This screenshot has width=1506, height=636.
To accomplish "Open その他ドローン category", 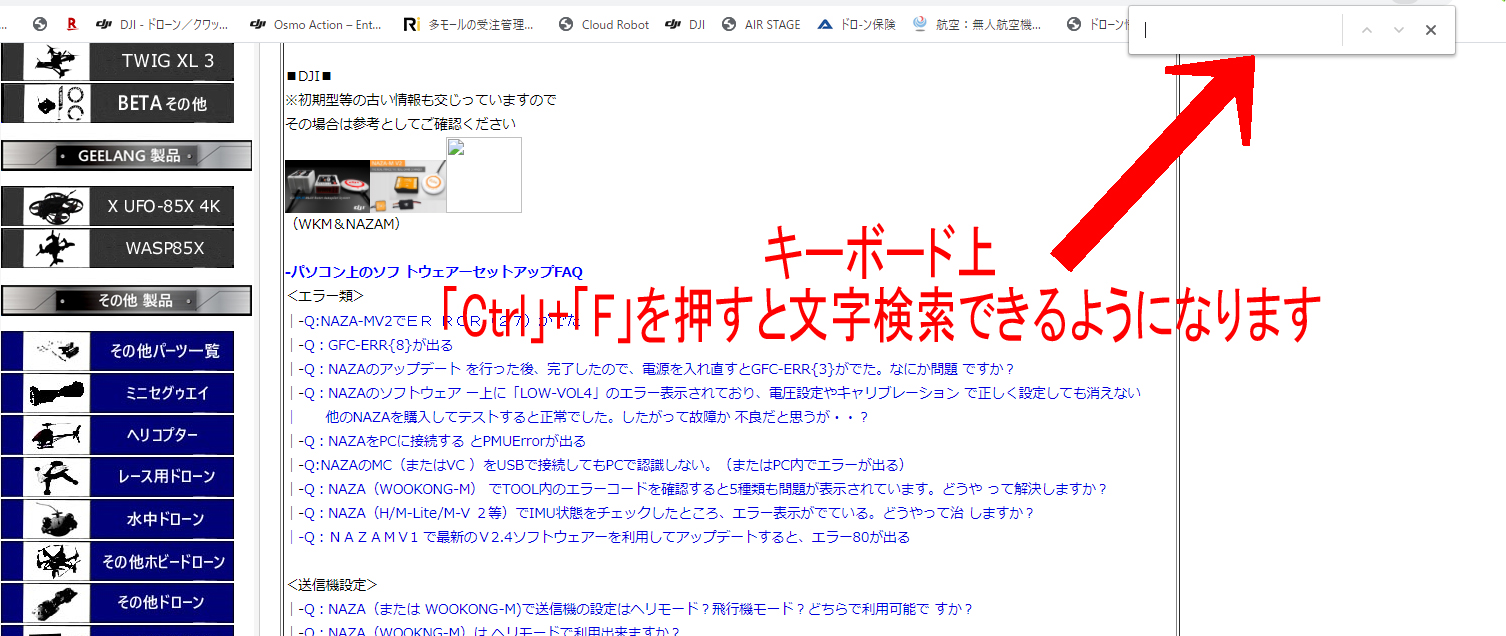I will 117,602.
